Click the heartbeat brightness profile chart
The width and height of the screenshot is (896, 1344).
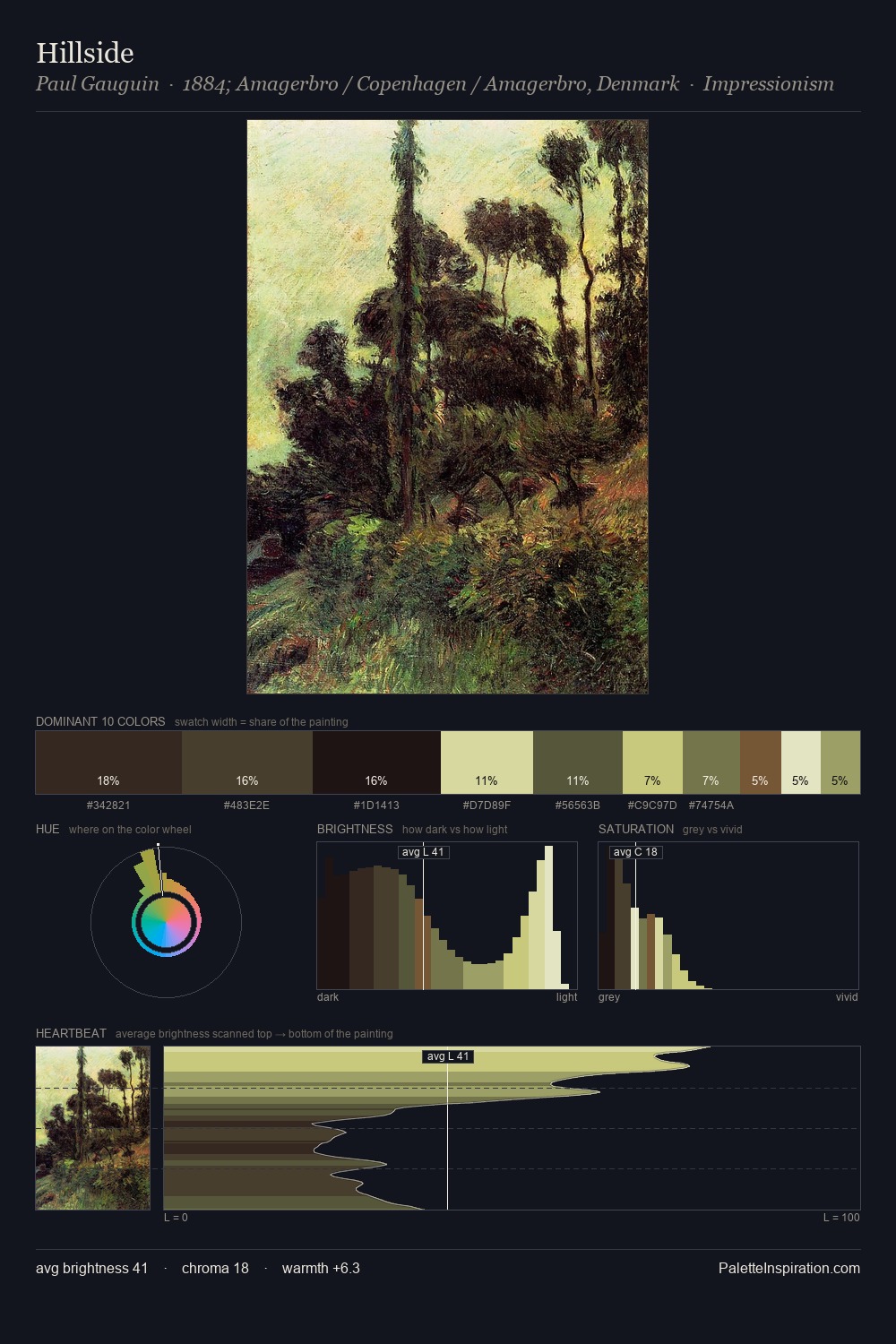(512, 1128)
